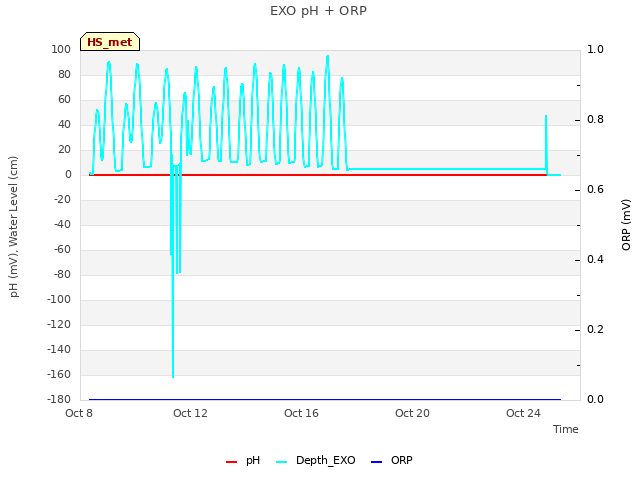Click the cyan Depth_EXO legend swatch

click(282, 462)
